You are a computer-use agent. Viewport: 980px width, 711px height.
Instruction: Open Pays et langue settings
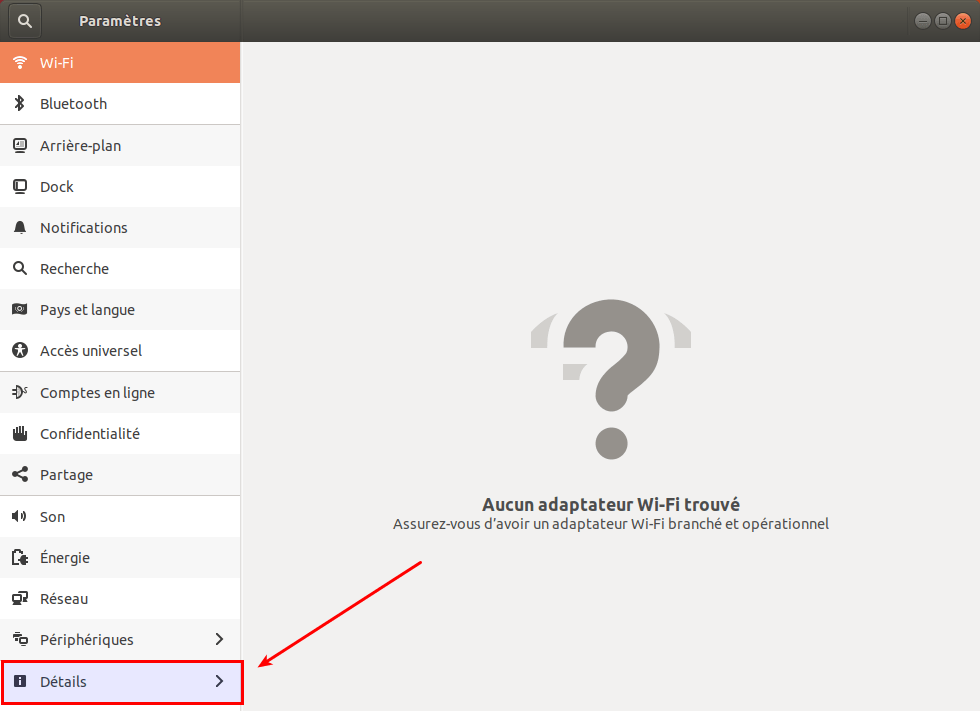(87, 310)
